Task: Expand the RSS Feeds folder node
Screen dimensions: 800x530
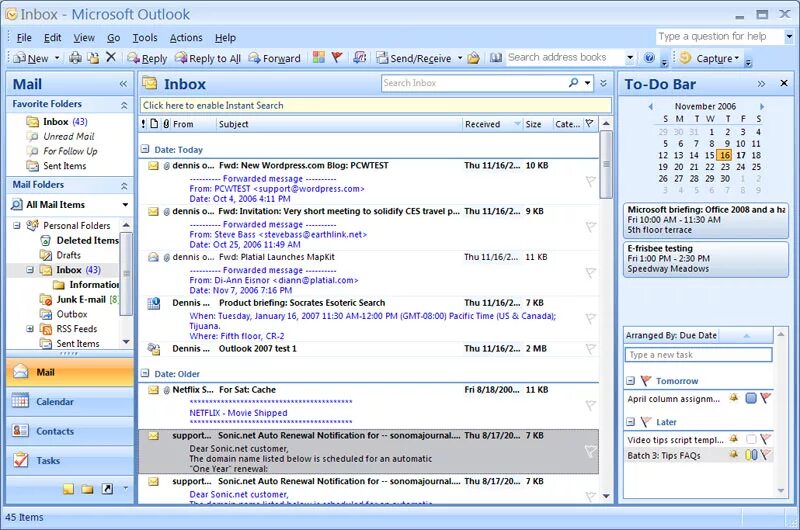Action: point(30,329)
